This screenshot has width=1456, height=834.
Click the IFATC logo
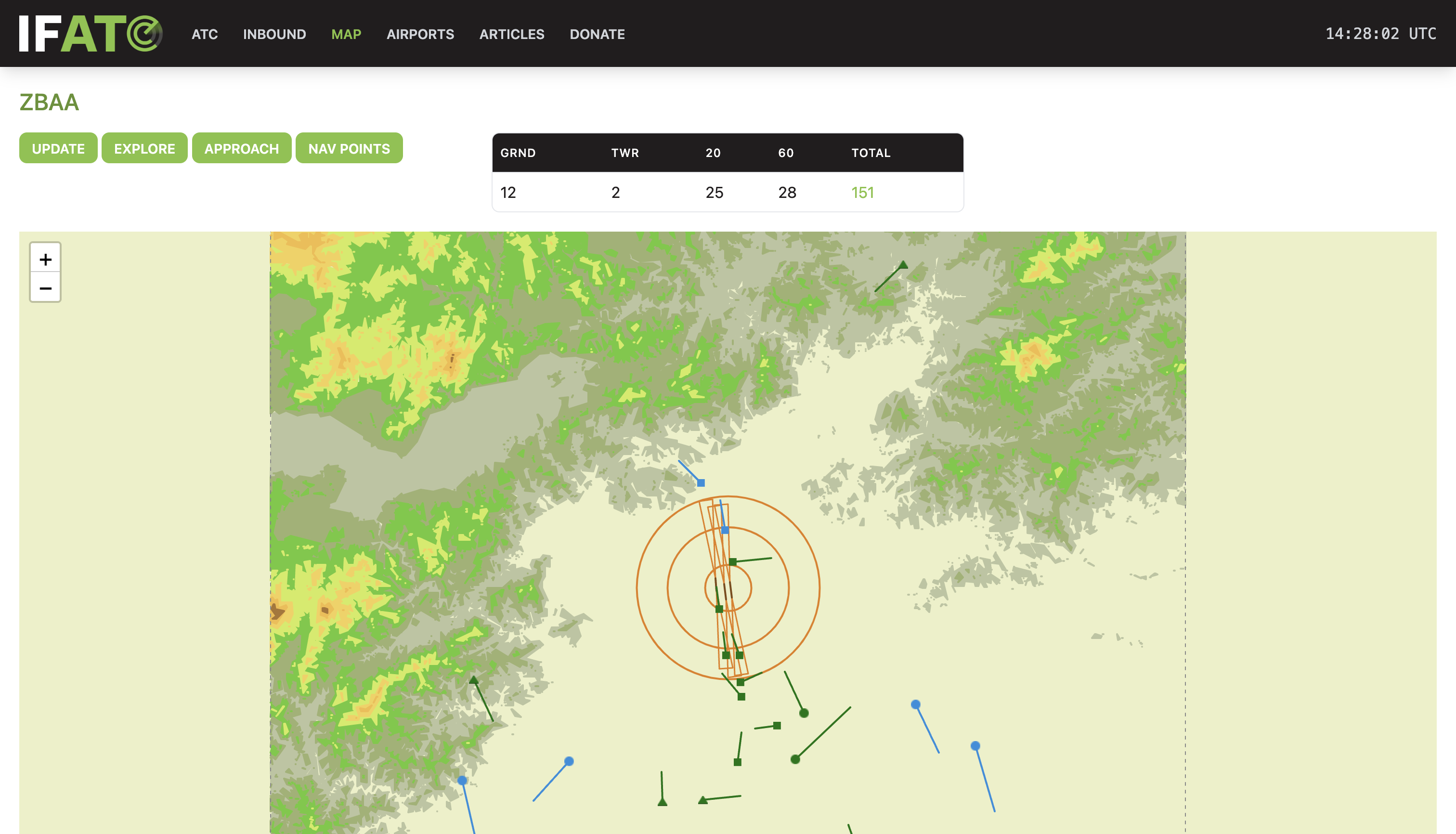point(91,34)
